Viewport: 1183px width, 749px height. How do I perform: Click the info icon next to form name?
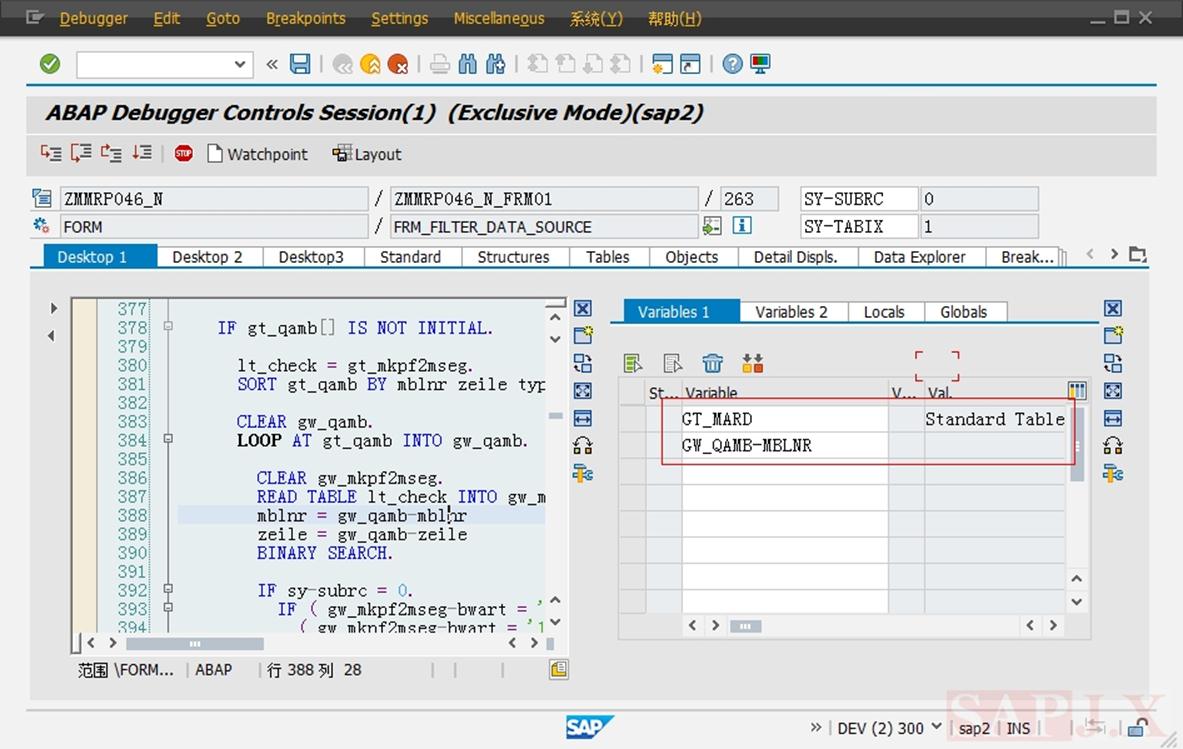742,226
